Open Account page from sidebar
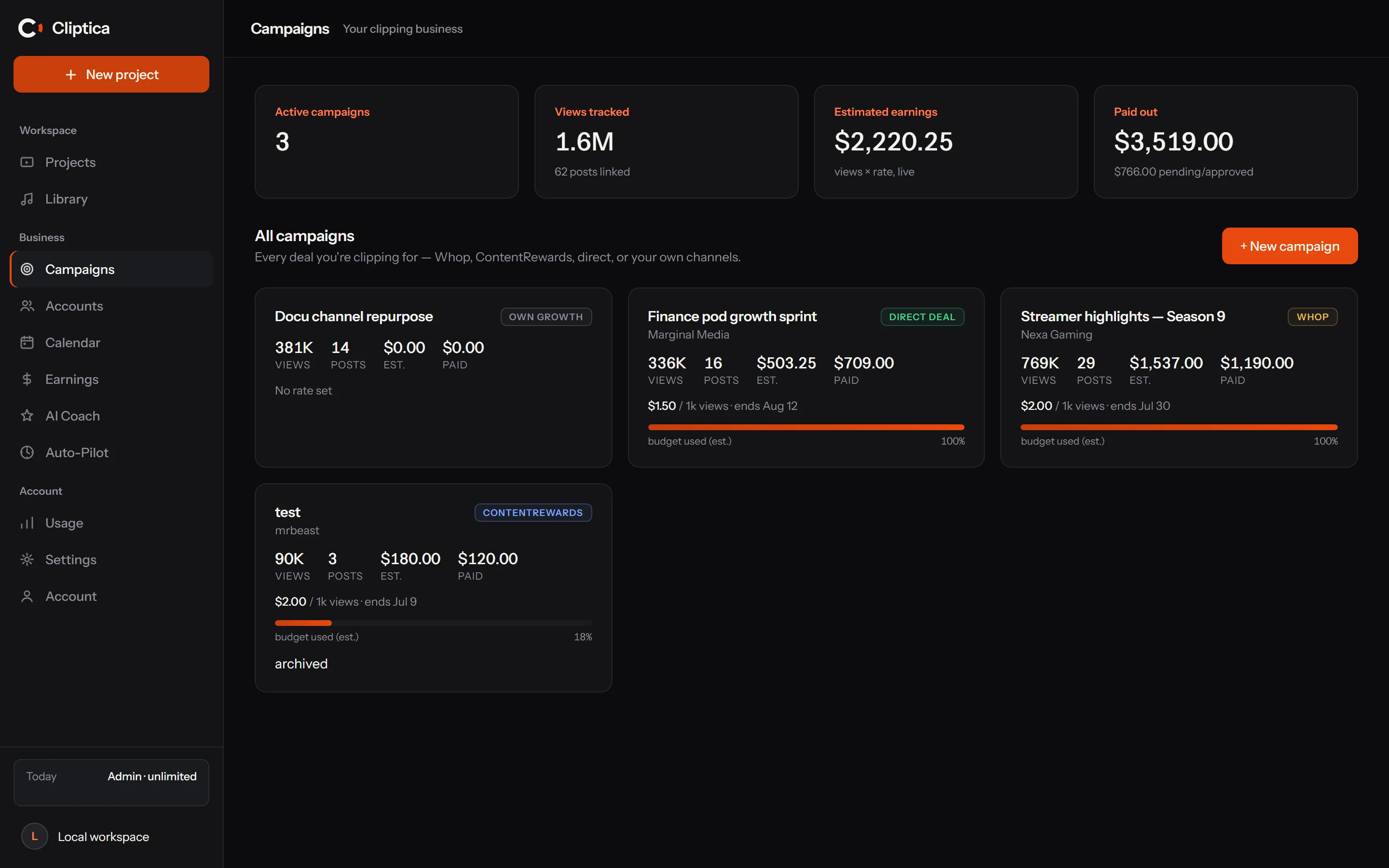Viewport: 1389px width, 868px height. click(x=111, y=597)
